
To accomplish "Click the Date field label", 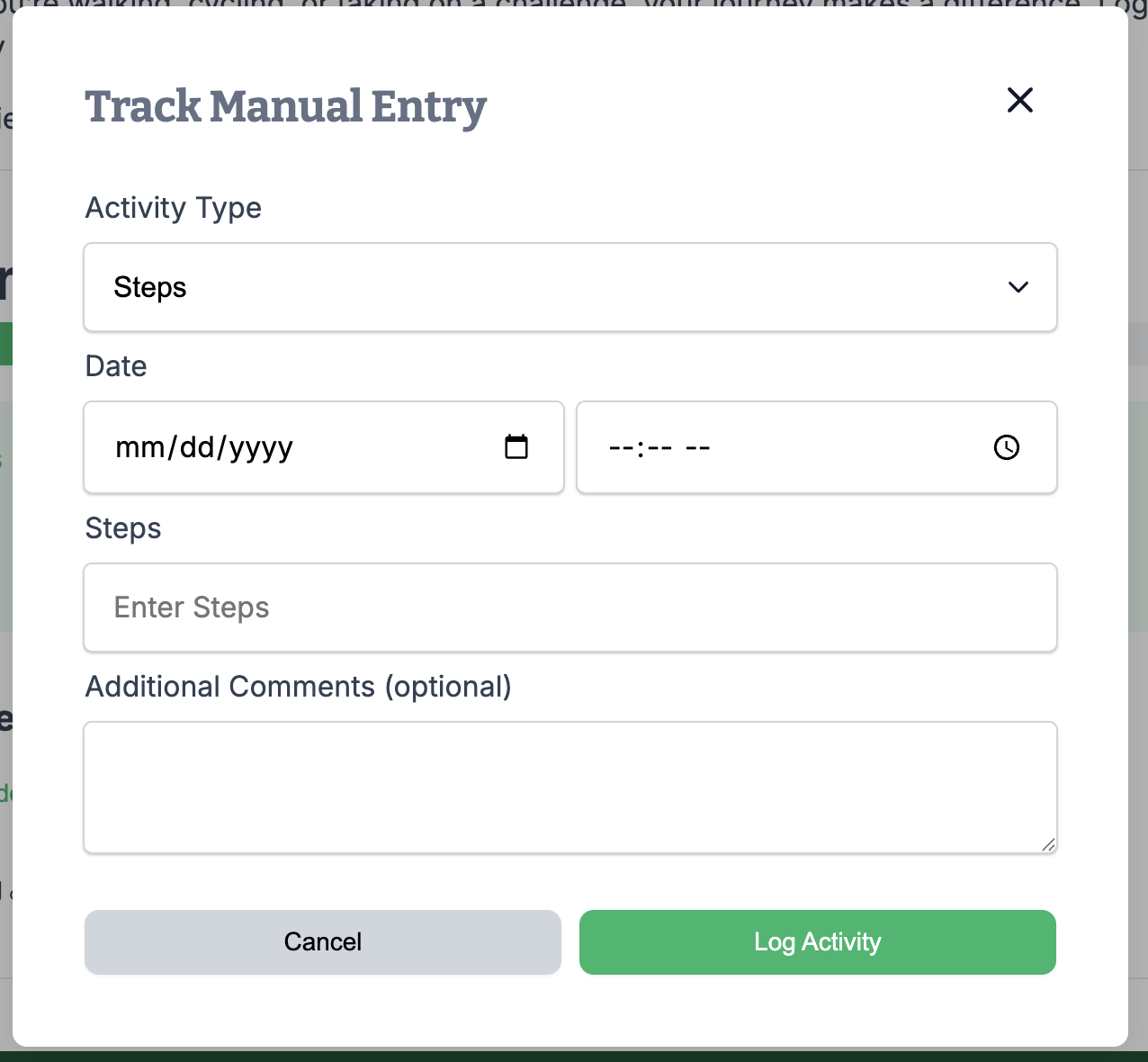I will click(116, 366).
